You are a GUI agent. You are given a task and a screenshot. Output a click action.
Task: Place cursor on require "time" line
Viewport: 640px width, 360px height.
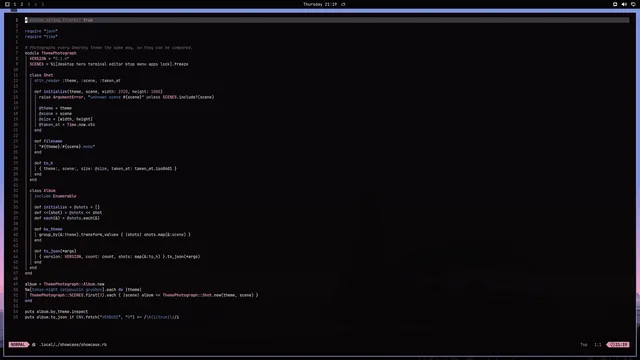click(x=41, y=37)
